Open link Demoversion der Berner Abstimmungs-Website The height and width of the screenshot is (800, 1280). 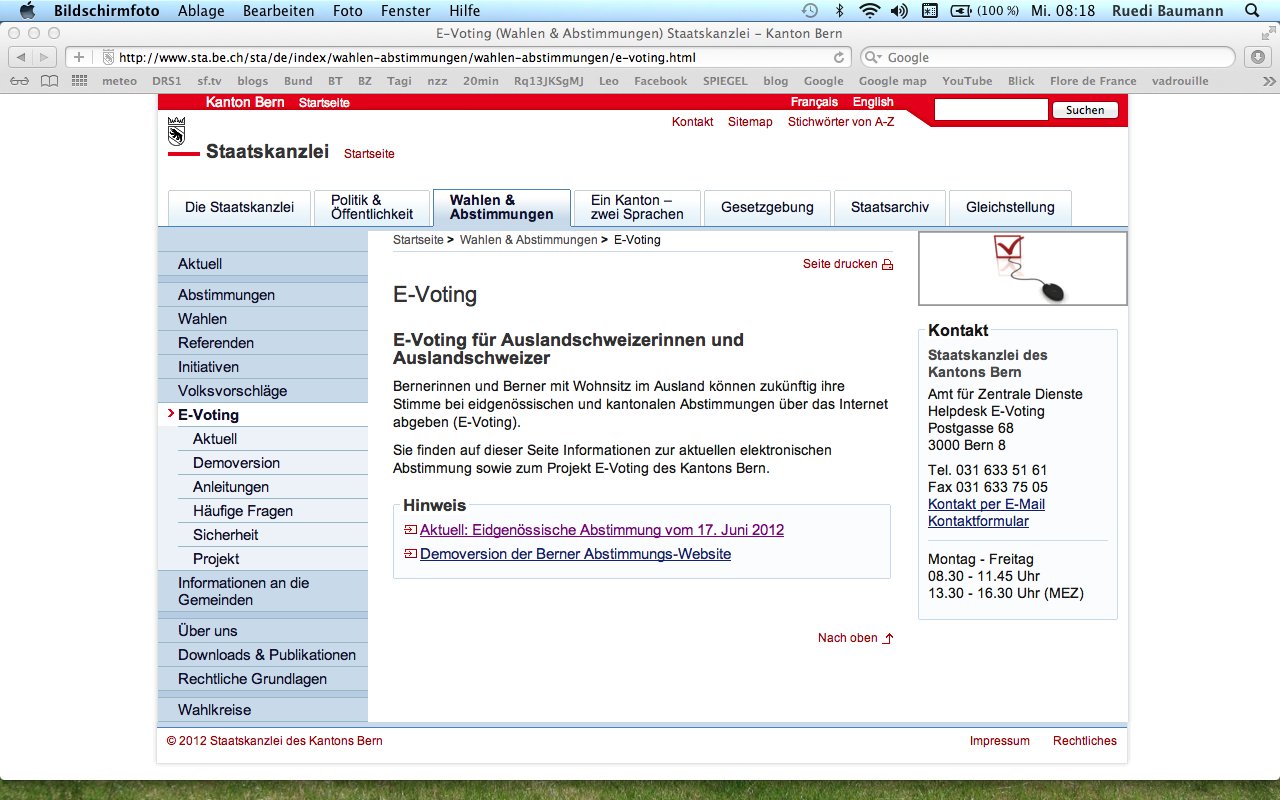point(575,554)
